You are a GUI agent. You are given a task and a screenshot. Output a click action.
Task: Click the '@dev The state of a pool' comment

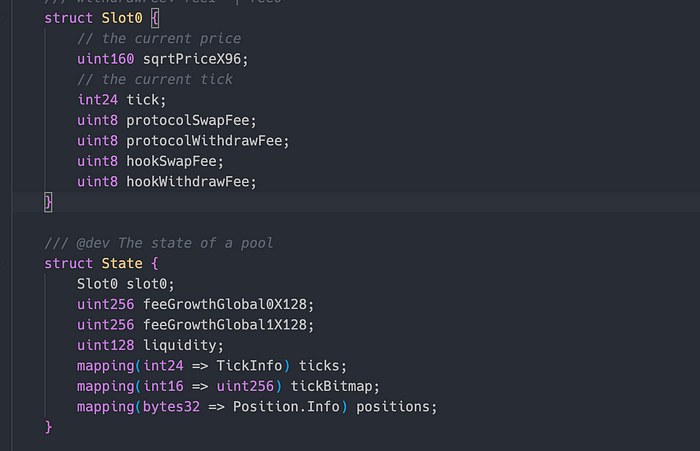coord(158,243)
